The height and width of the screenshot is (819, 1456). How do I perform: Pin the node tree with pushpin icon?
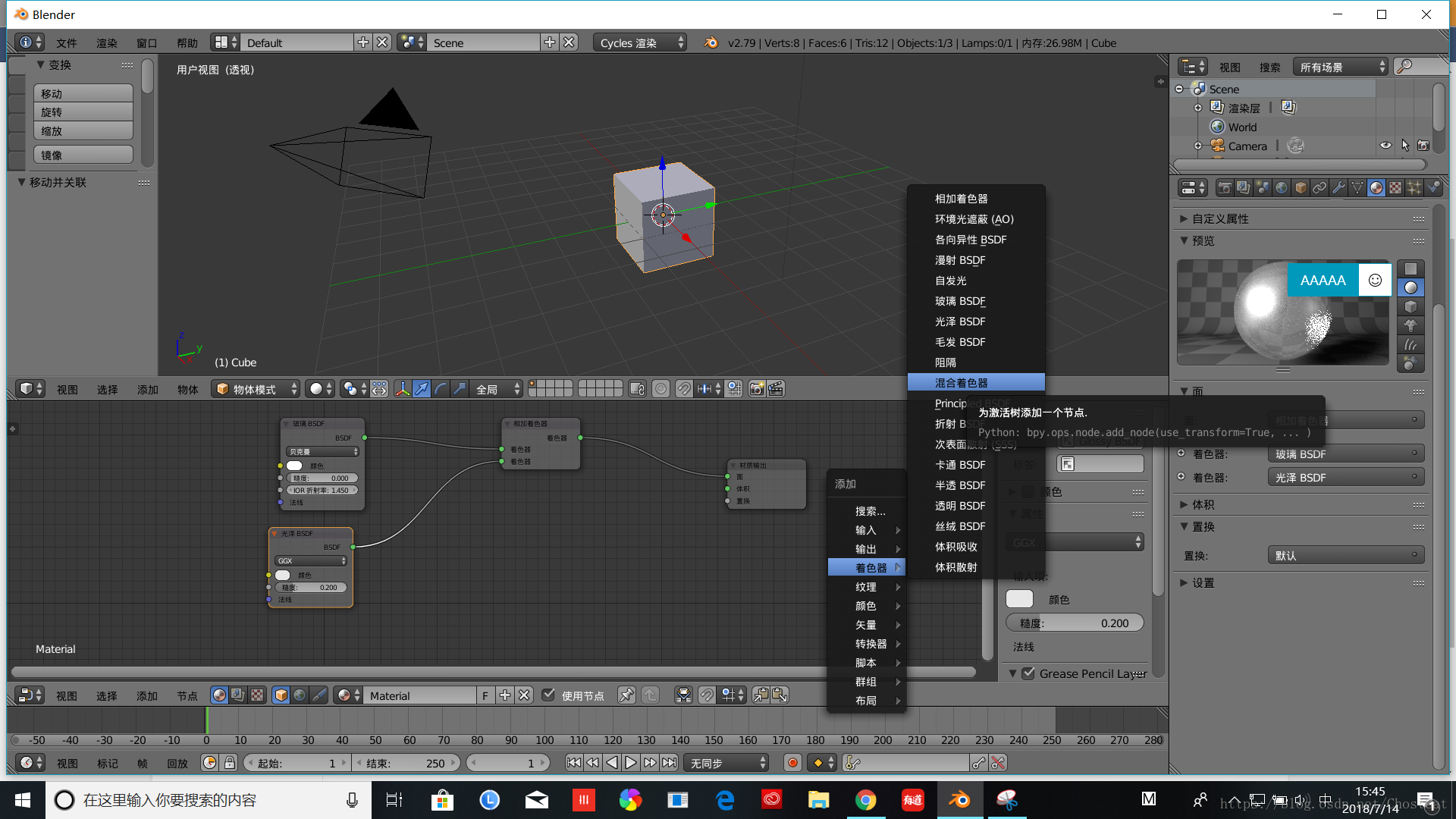coord(626,695)
